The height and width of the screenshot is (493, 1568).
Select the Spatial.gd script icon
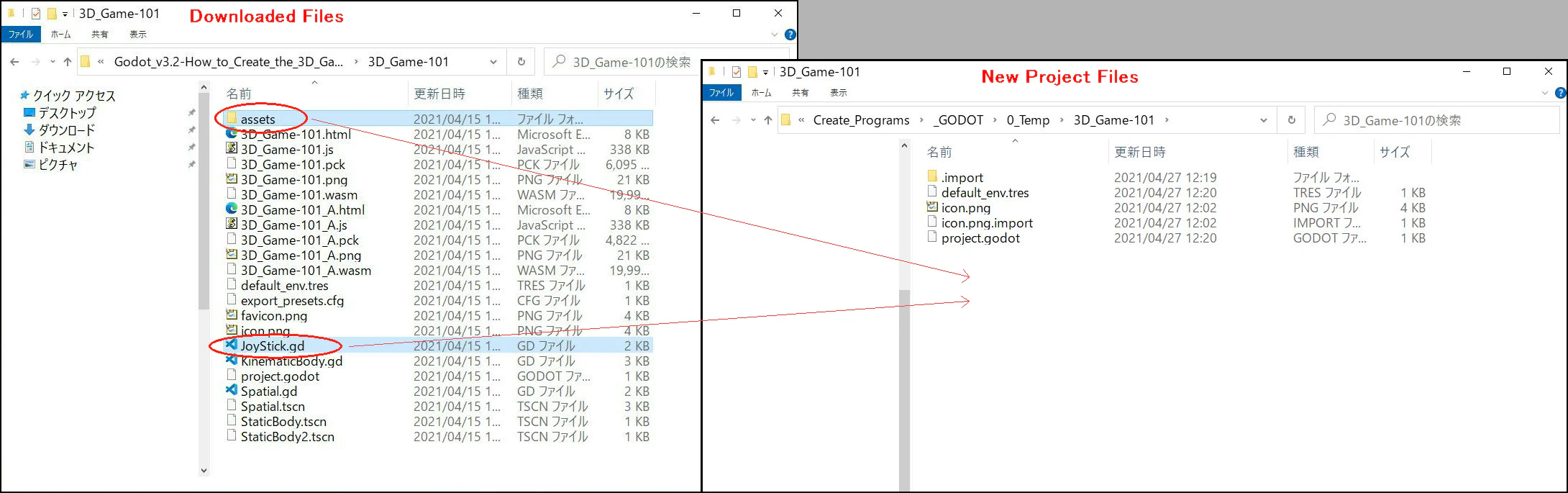(x=232, y=390)
